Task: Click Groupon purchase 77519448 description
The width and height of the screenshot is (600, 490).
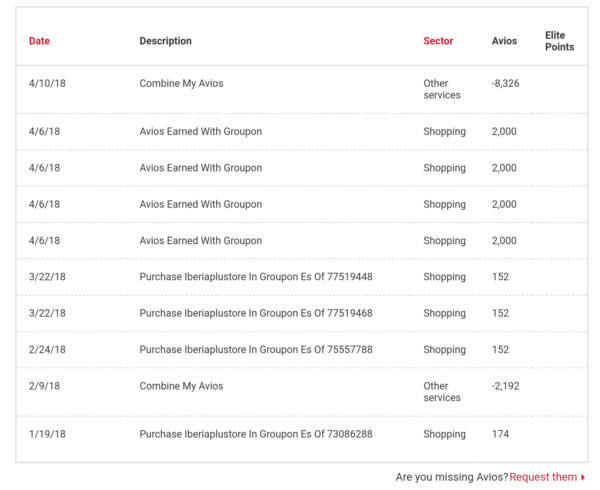Action: click(255, 277)
